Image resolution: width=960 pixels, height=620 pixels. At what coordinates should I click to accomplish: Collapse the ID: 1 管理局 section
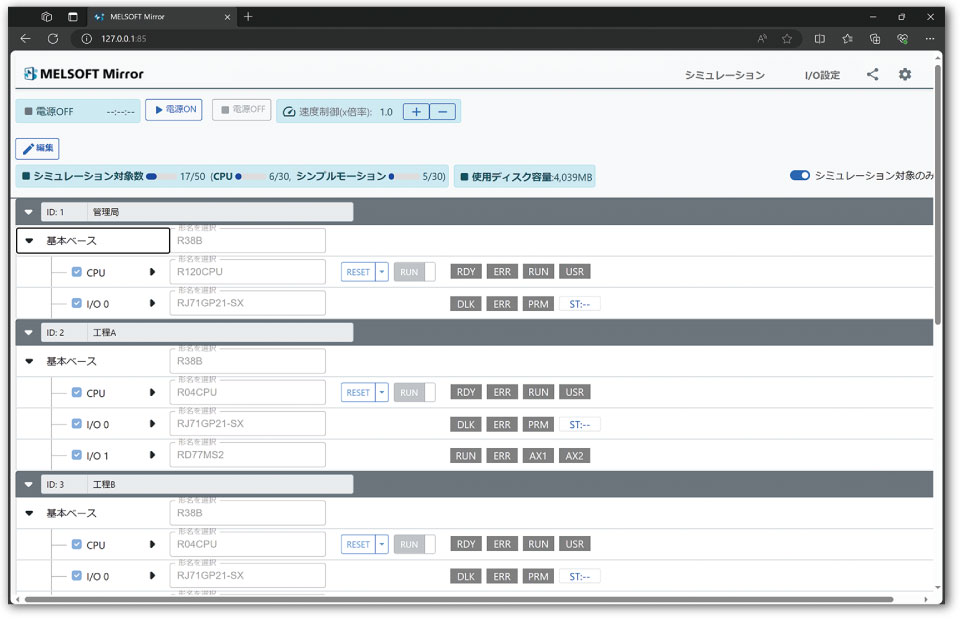[28, 212]
